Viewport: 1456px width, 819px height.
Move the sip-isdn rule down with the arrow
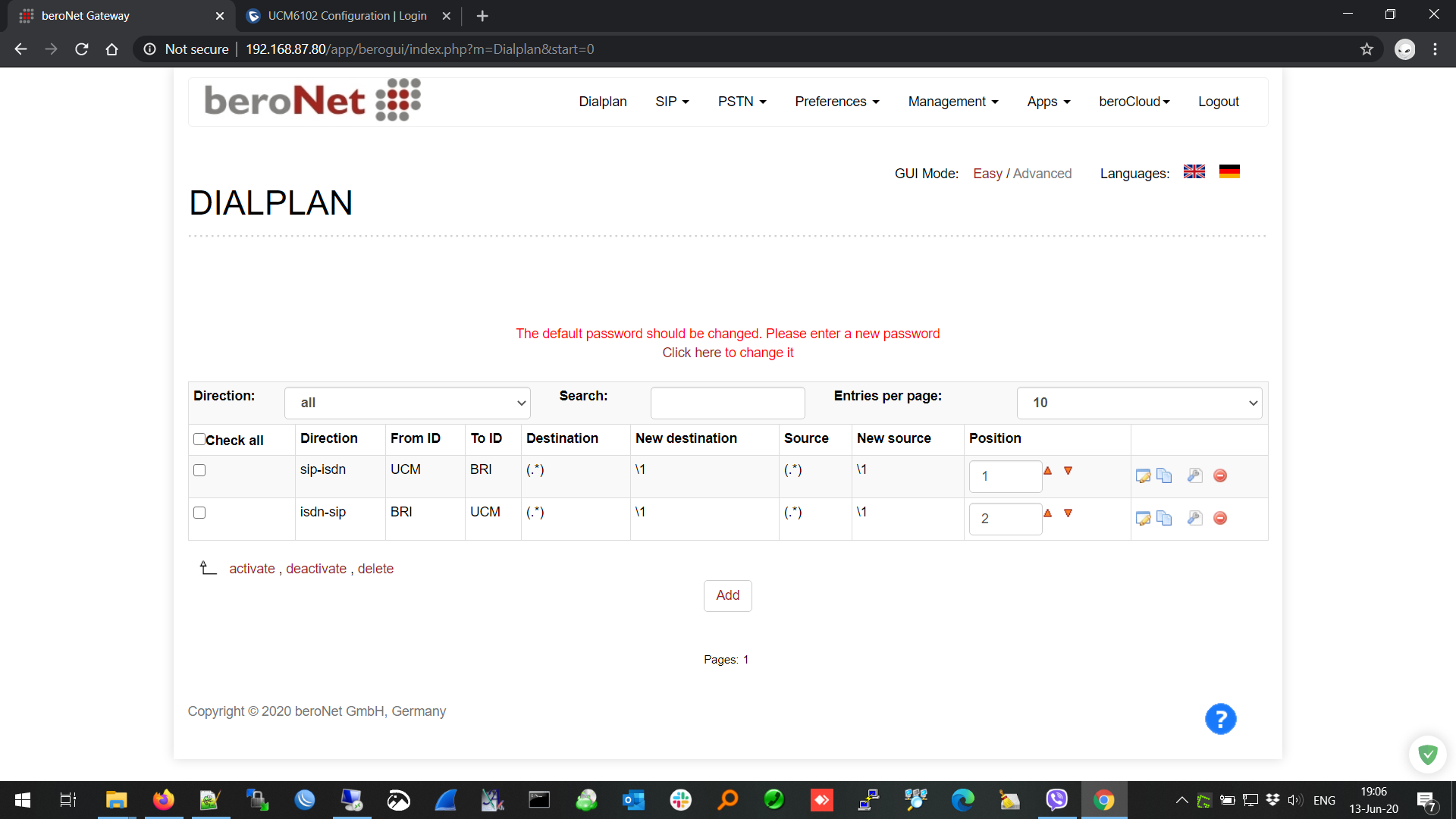click(1068, 471)
